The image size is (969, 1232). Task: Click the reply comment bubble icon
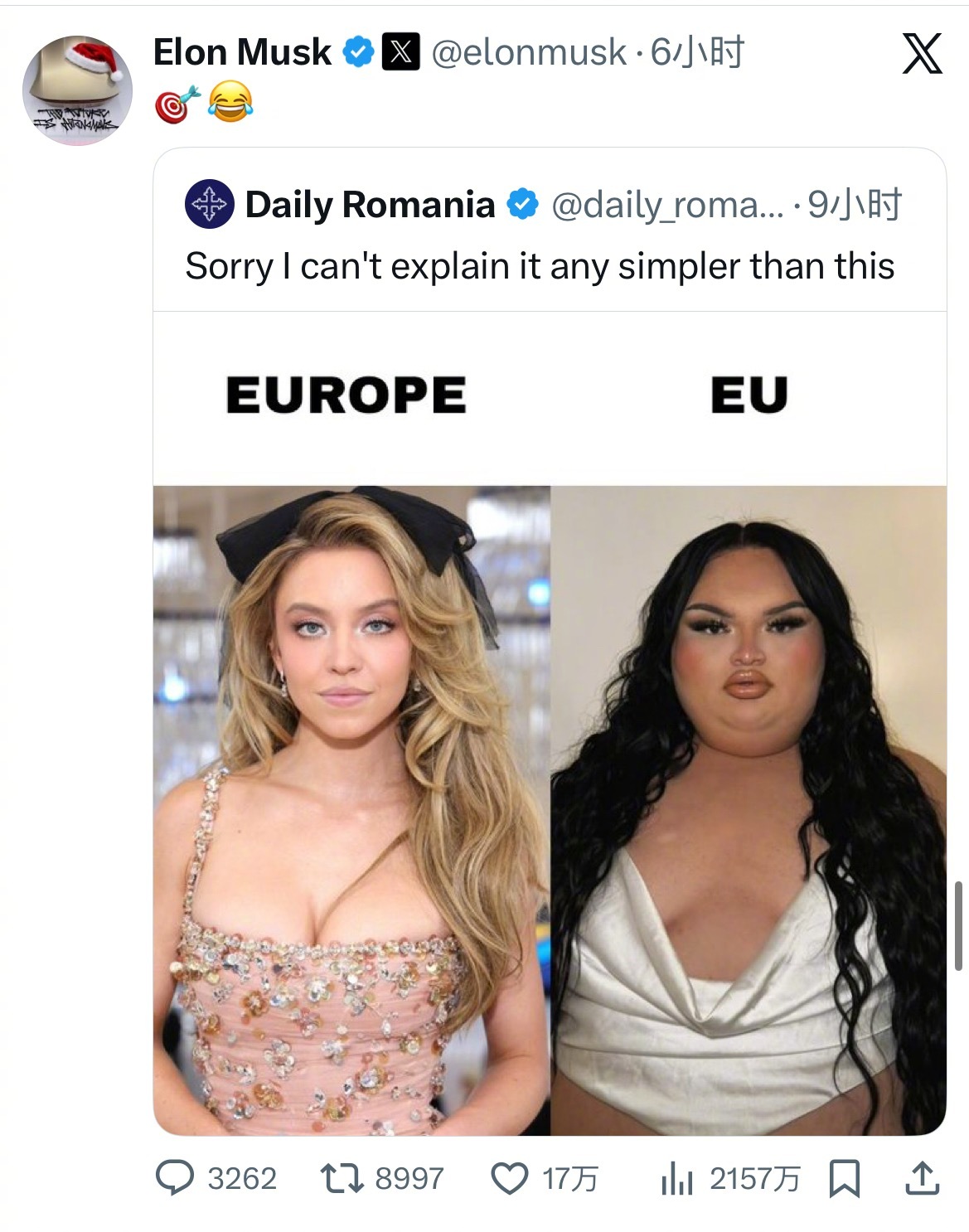(175, 1178)
